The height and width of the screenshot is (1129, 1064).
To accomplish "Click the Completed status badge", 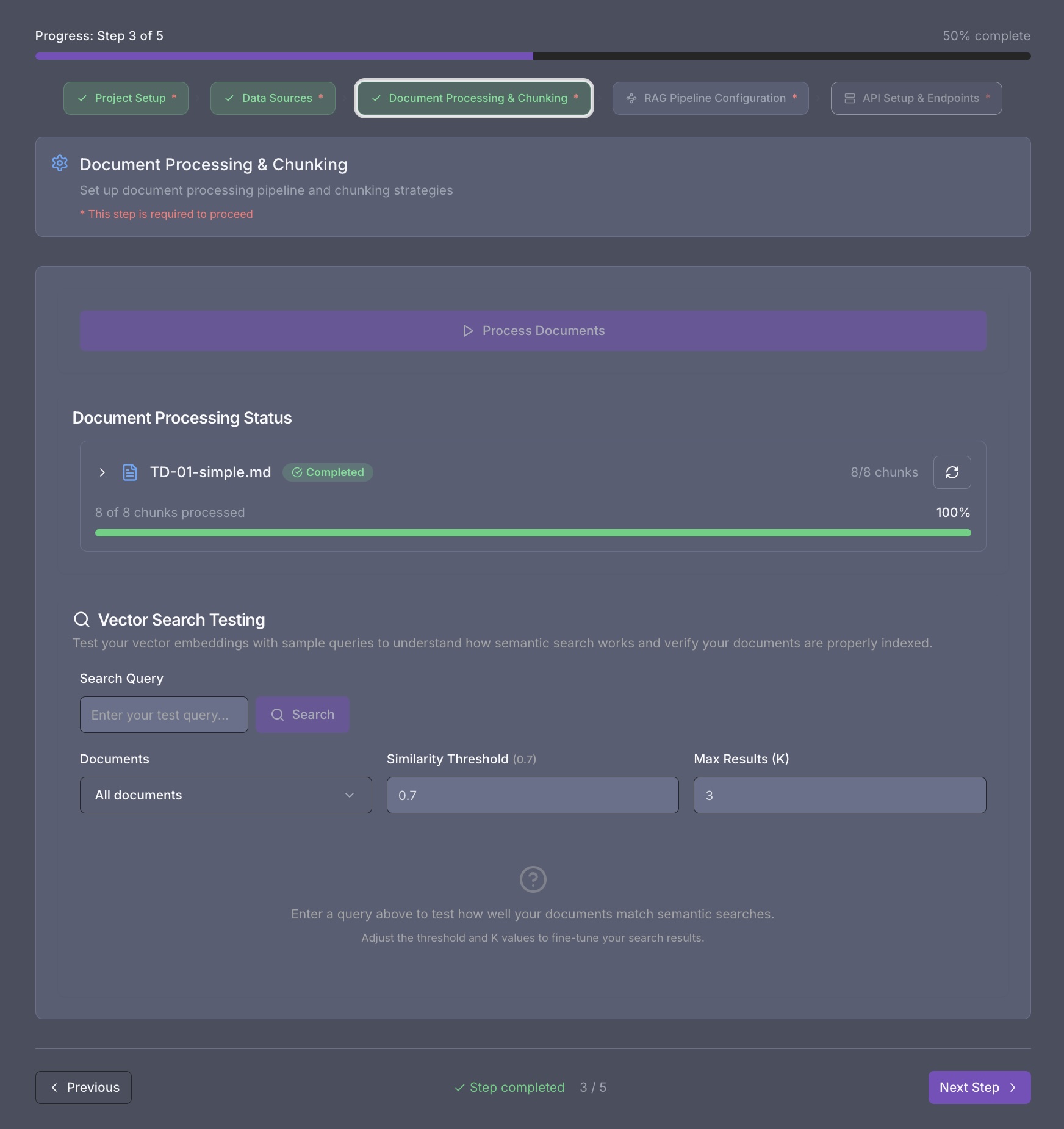I will point(328,472).
